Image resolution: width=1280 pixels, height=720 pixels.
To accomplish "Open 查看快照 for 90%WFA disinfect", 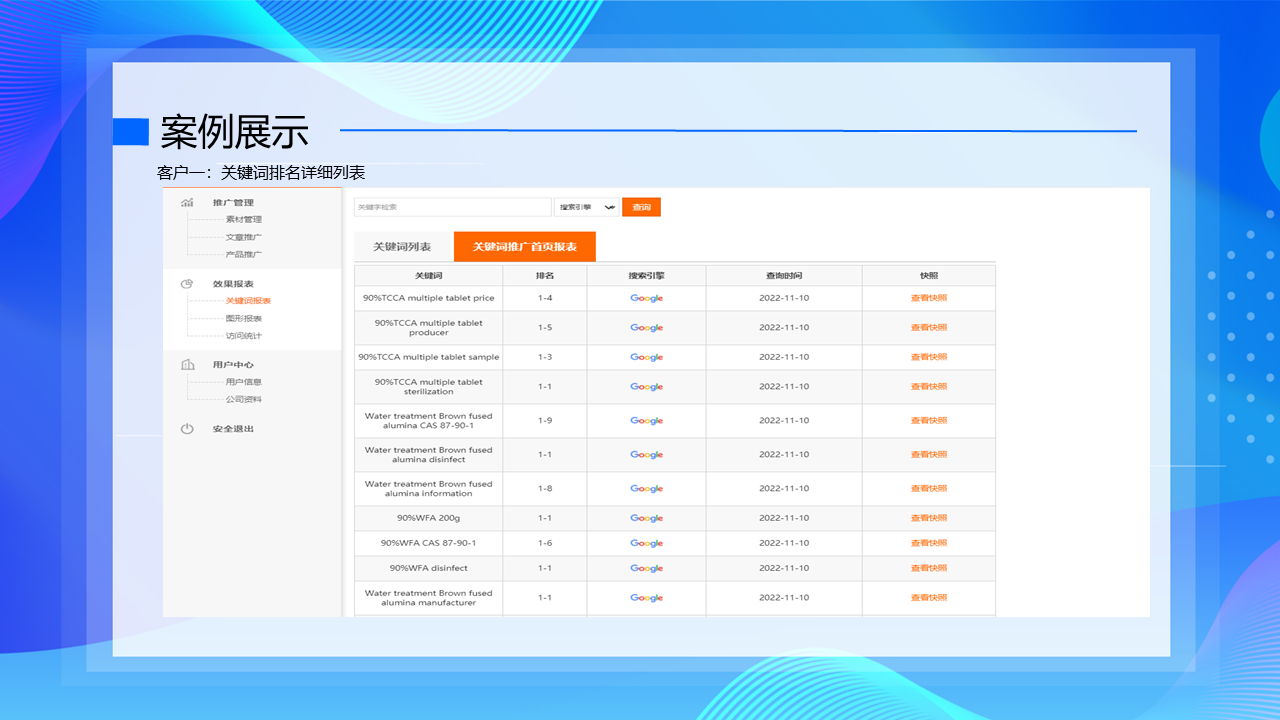I will click(x=928, y=568).
